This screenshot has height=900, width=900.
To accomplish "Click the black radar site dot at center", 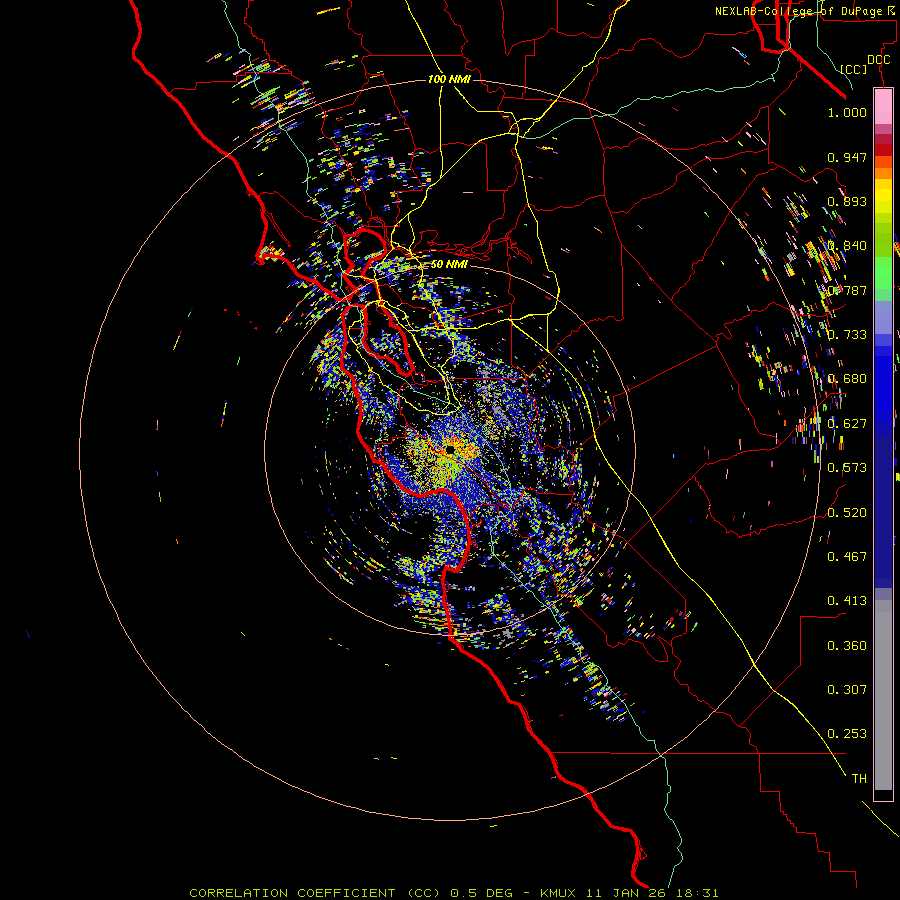I will (x=449, y=449).
